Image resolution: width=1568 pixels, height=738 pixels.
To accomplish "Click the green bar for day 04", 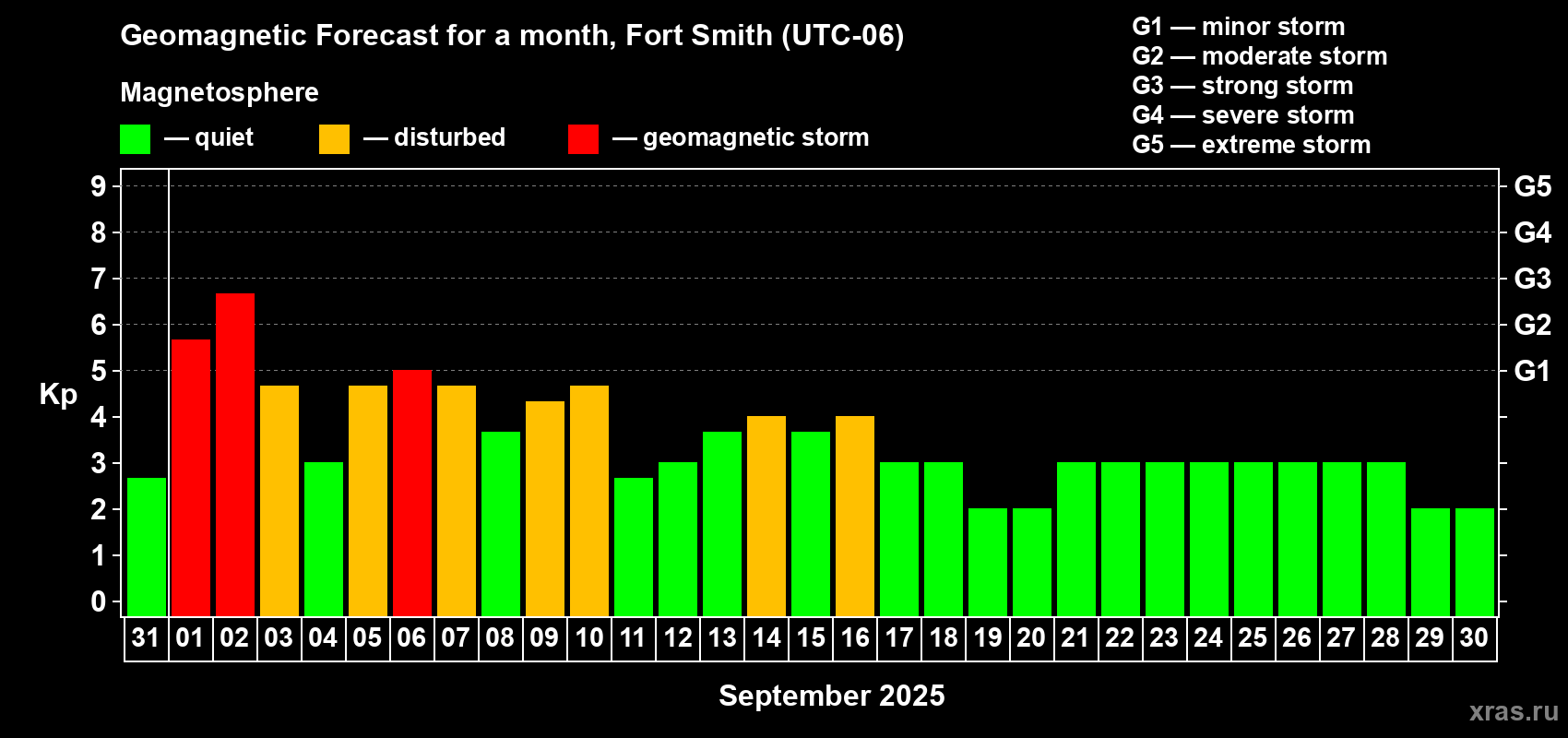I will click(324, 539).
